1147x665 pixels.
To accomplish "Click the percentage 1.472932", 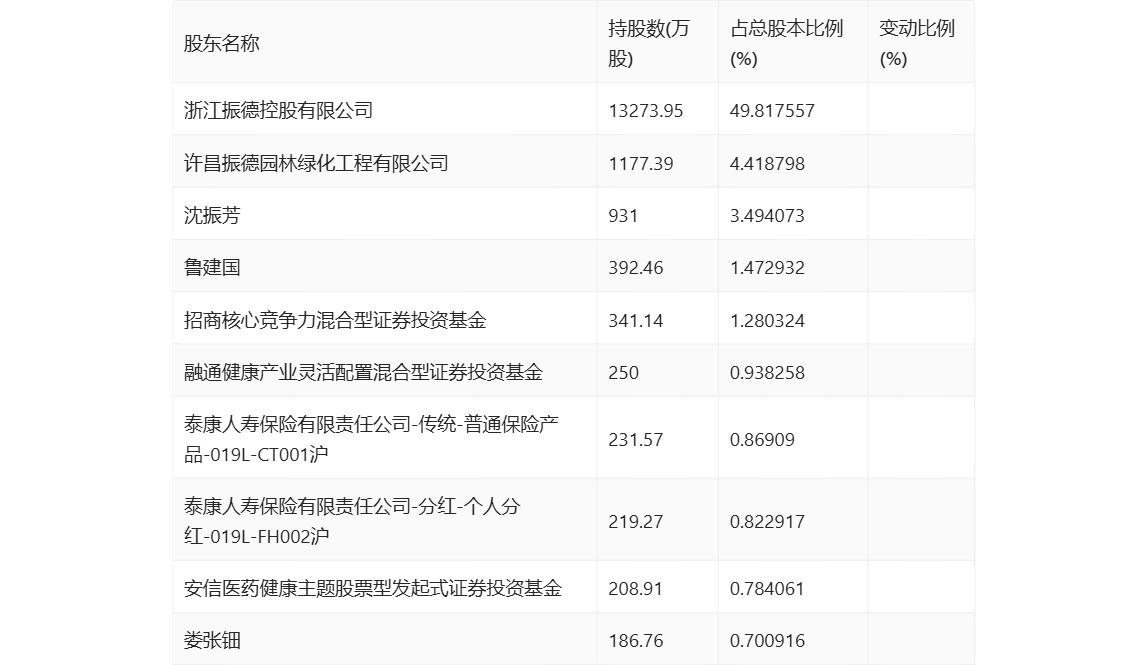I will 767,268.
